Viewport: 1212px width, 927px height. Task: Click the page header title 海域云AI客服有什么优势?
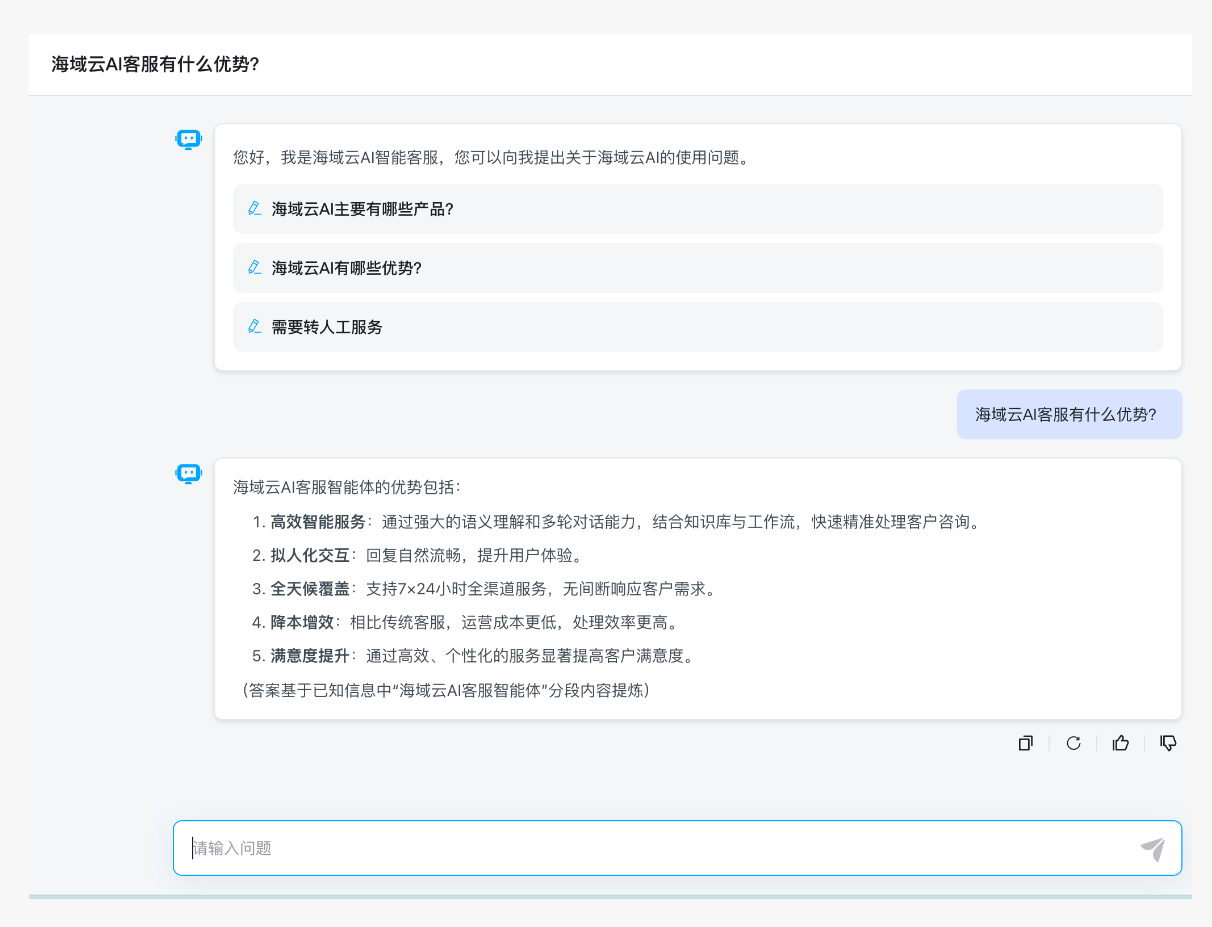click(155, 65)
